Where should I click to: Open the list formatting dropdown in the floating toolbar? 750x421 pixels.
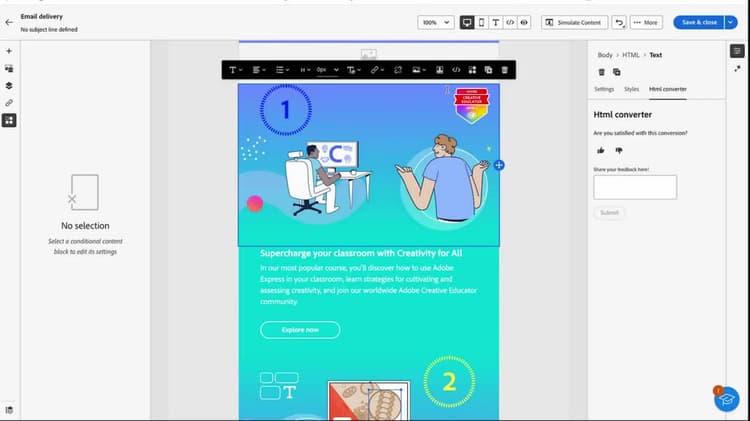[282, 70]
